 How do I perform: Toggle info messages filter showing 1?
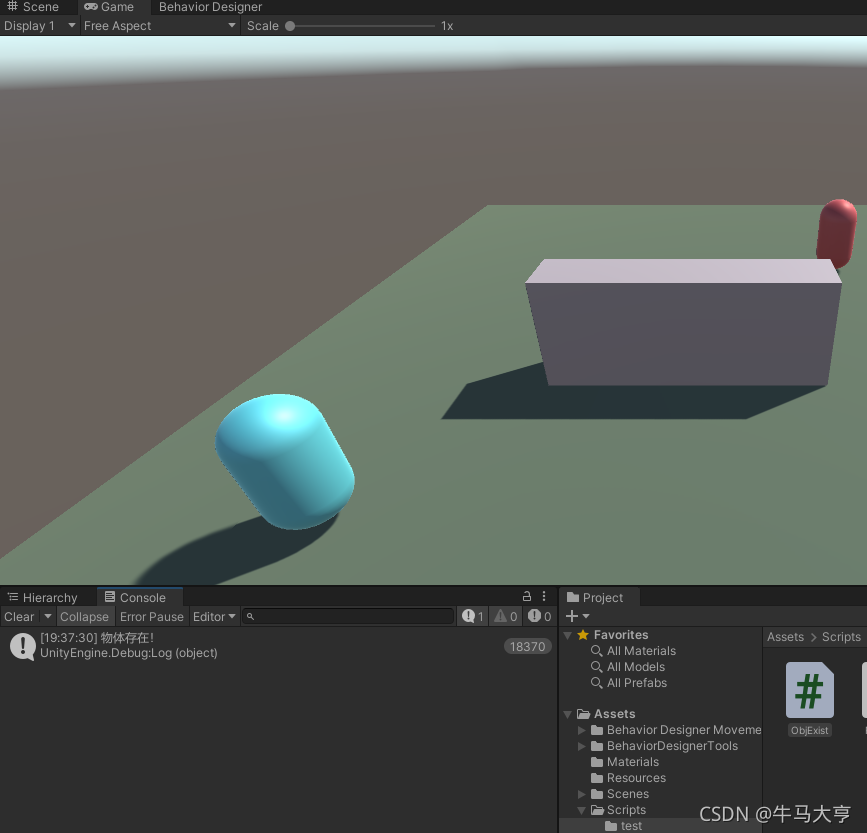473,616
